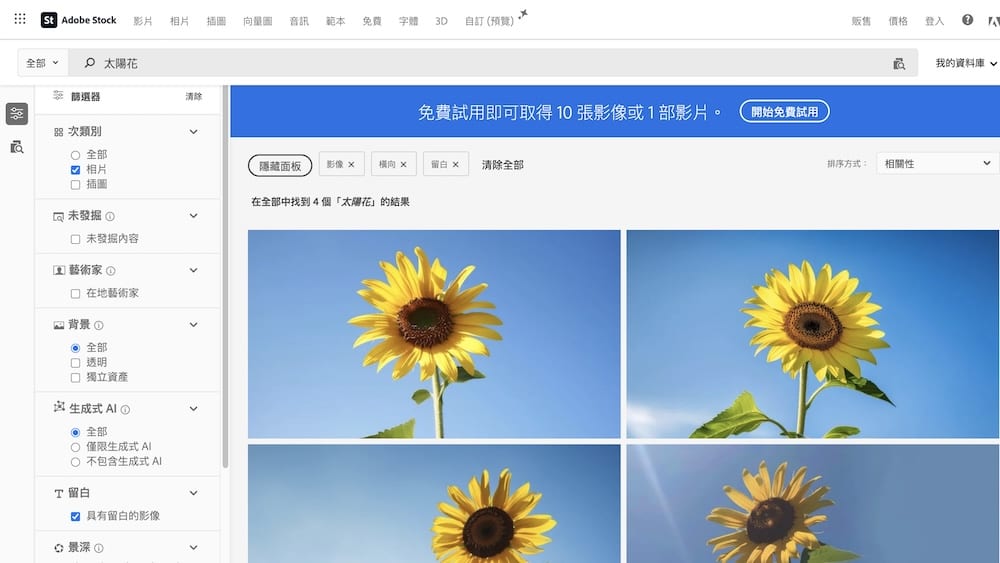Image resolution: width=1000 pixels, height=563 pixels.
Task: Click info icon next to 背景
Action: [x=99, y=325]
